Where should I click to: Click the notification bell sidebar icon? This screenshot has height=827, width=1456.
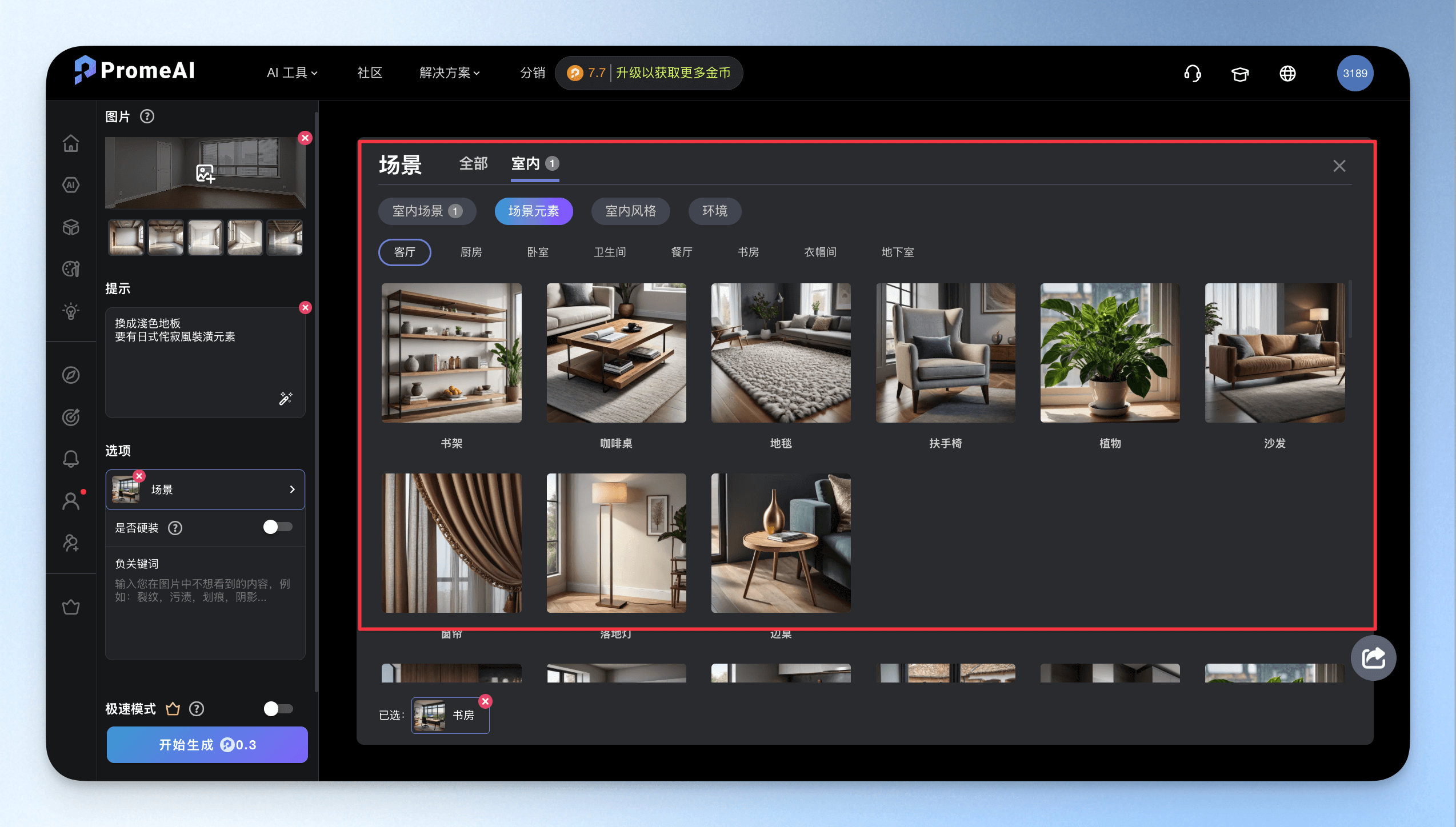coord(71,459)
